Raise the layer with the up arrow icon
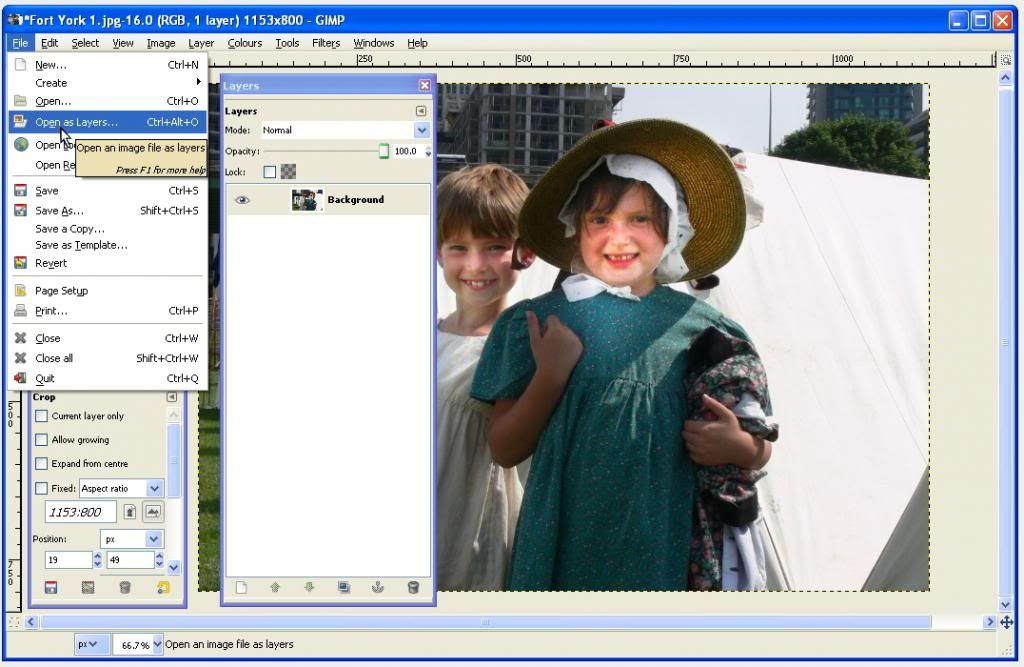Viewport: 1024px width, 667px height. [x=275, y=587]
